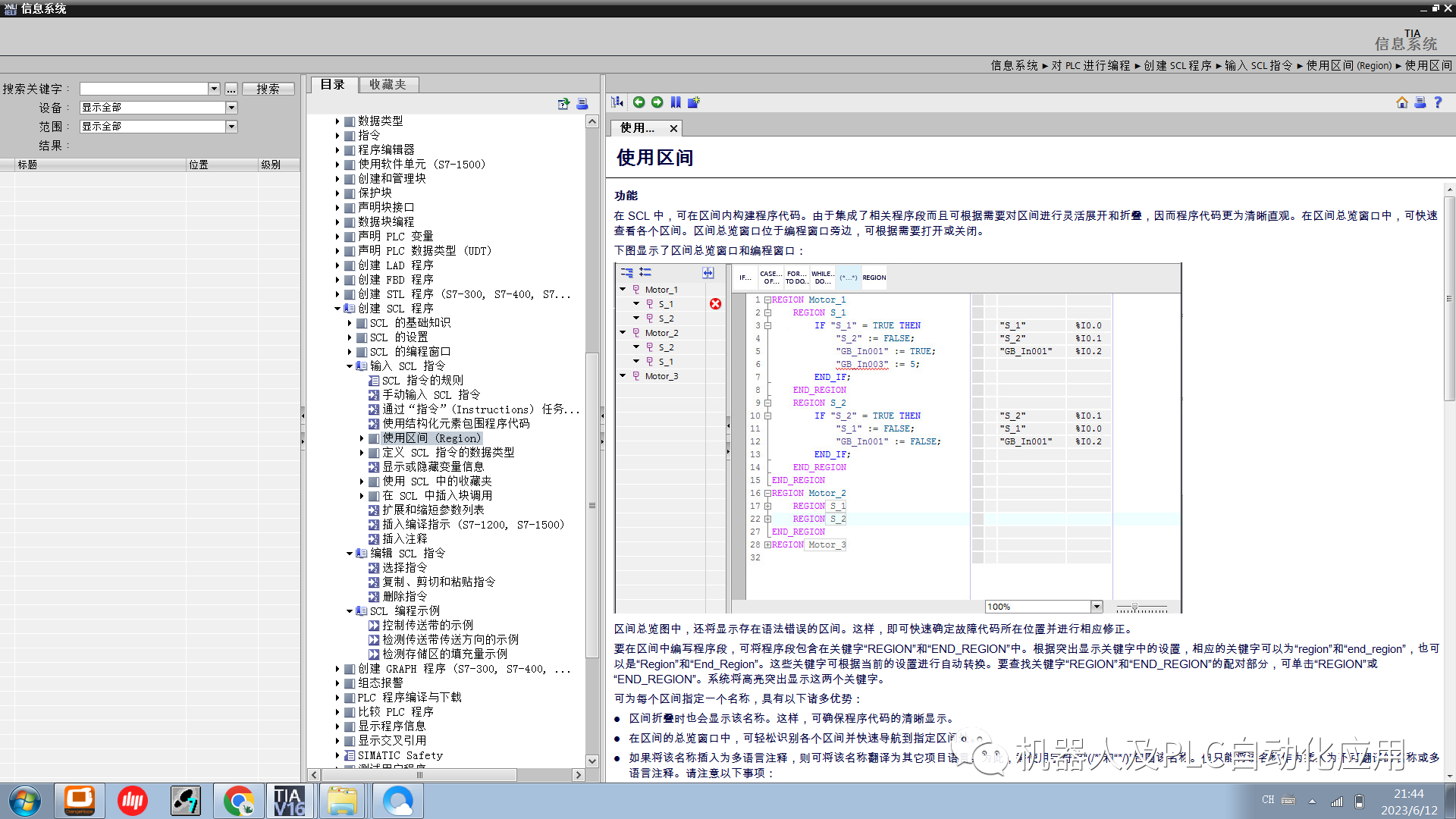Switch to the 收藏夹 tab
The width and height of the screenshot is (1456, 819).
[x=388, y=85]
